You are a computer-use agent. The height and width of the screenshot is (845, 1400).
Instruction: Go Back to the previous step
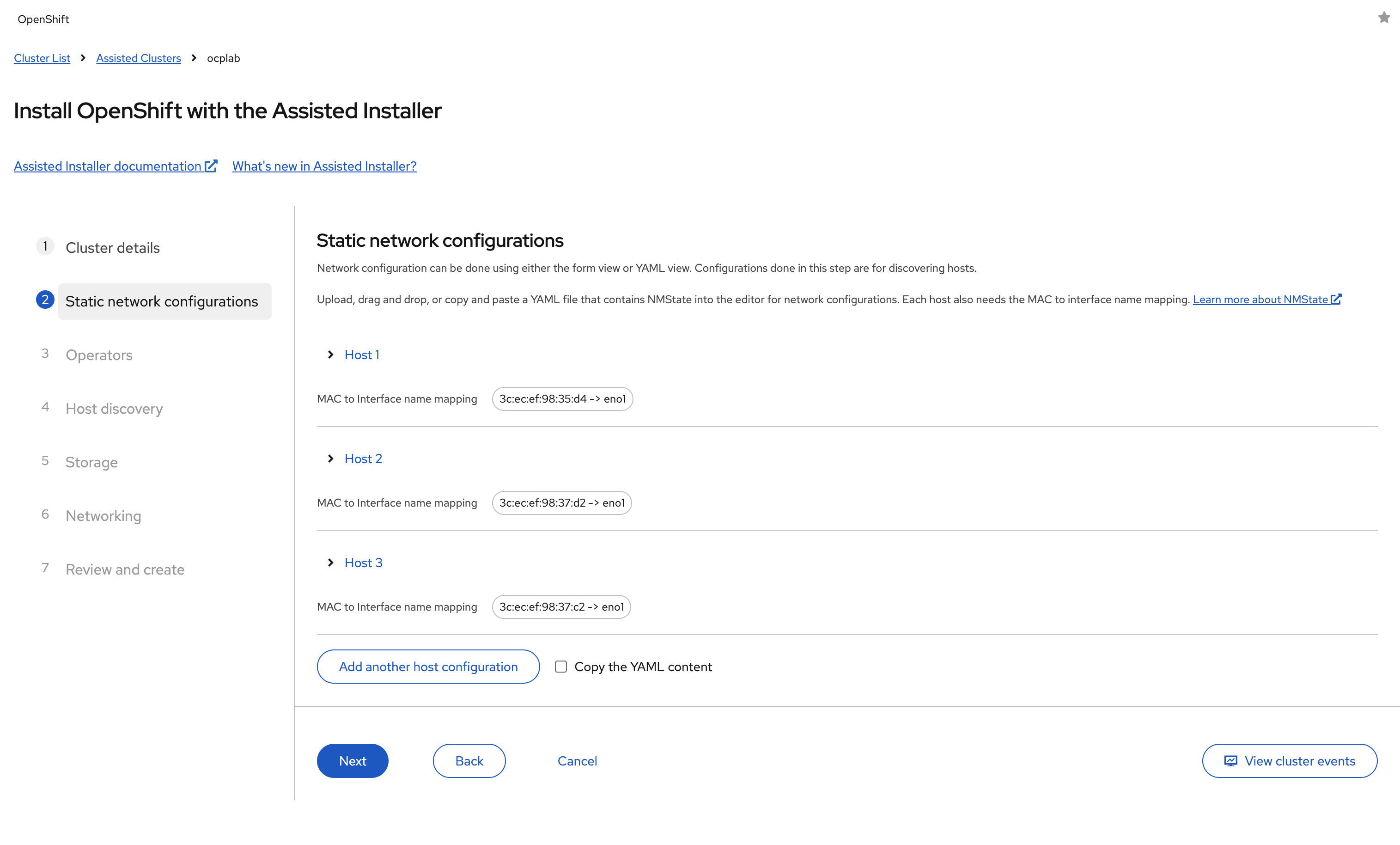tap(469, 761)
